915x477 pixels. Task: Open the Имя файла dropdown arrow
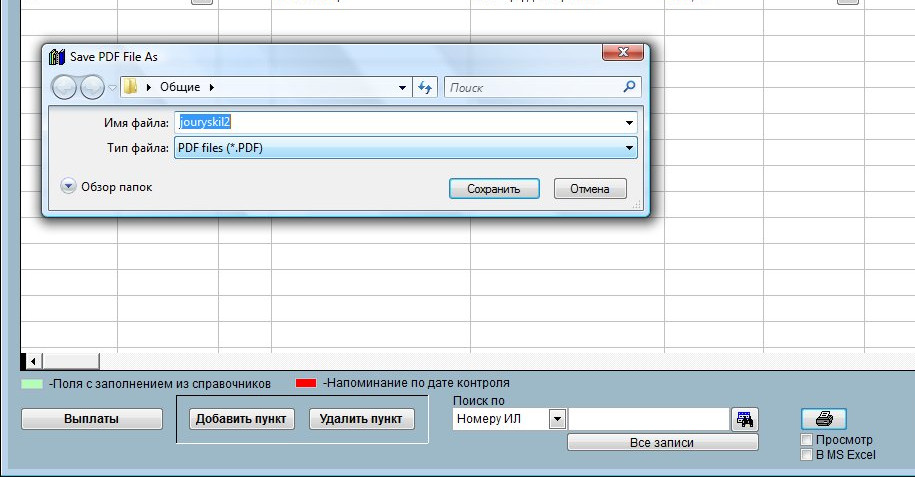coord(629,123)
